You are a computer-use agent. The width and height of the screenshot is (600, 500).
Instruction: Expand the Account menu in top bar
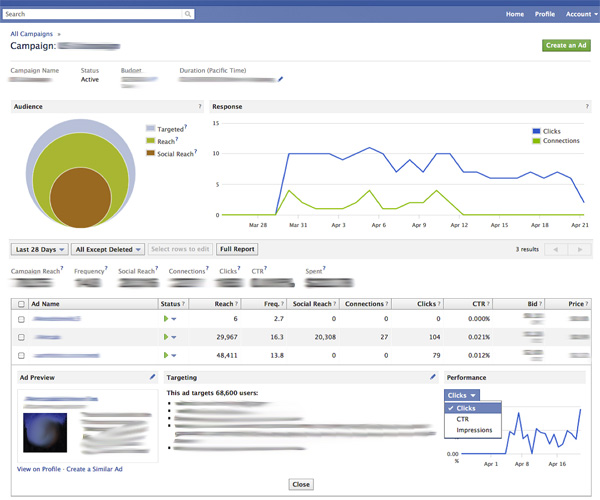(582, 14)
